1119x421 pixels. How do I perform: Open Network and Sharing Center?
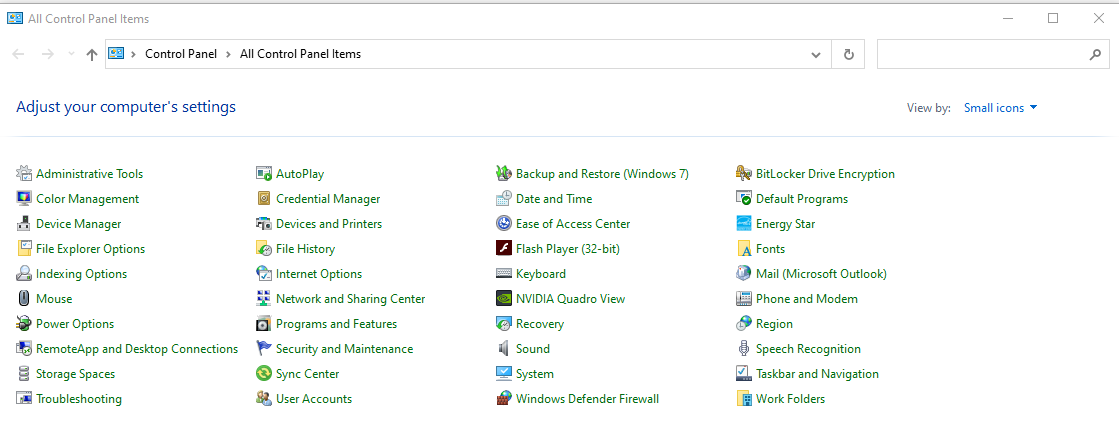click(350, 298)
